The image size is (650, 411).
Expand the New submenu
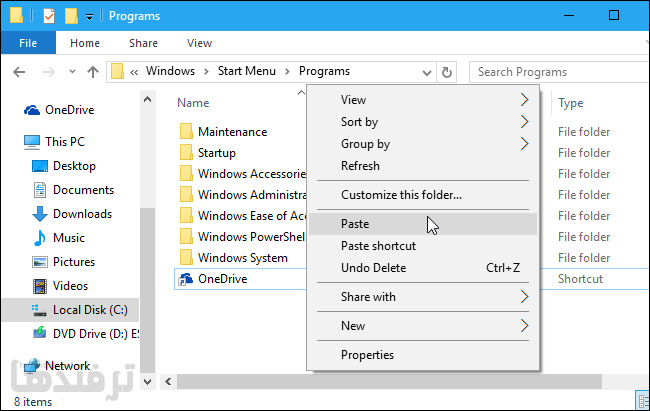423,326
